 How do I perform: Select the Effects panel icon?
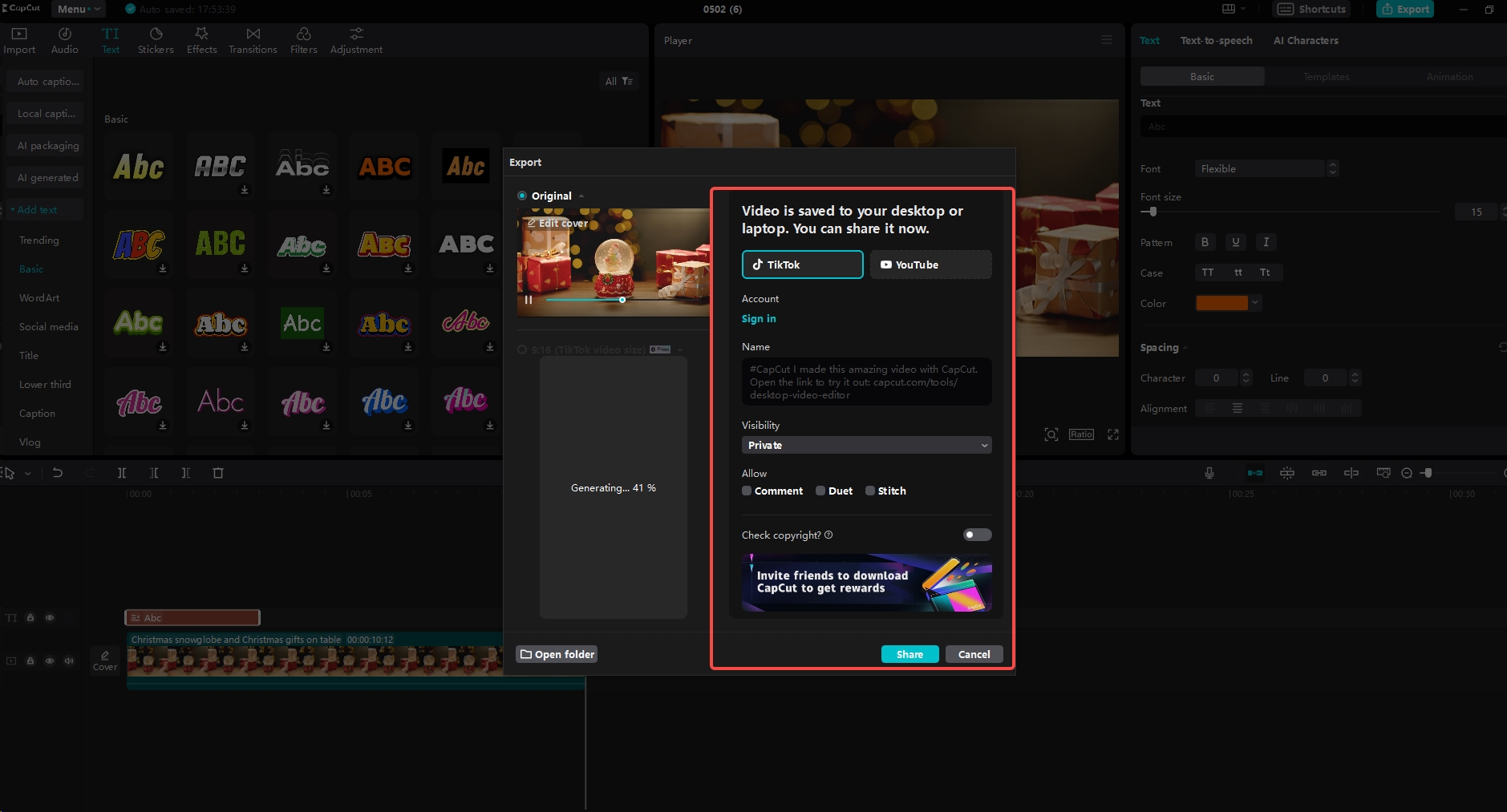pos(201,39)
